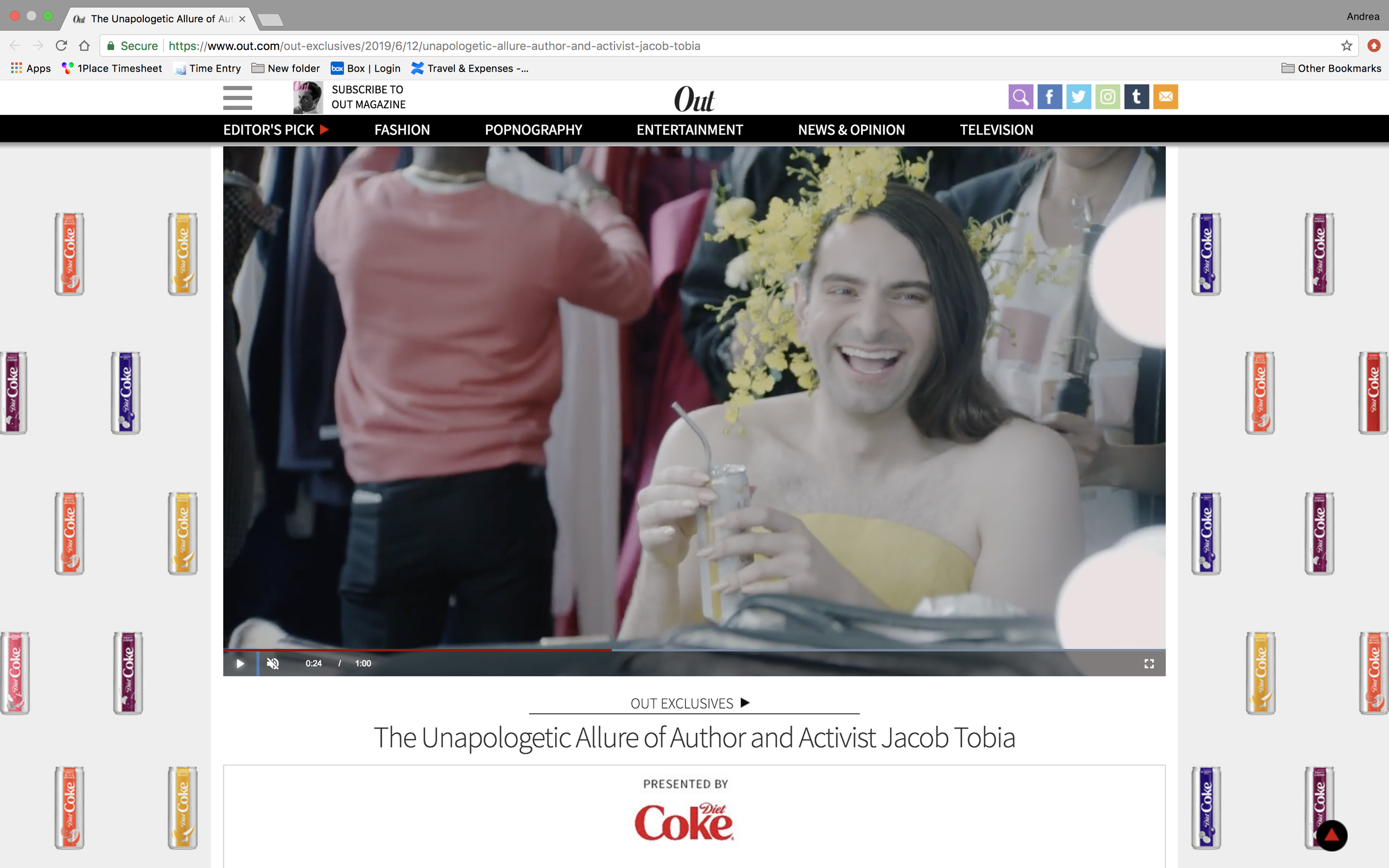Reload the page
Viewport: 1389px width, 868px height.
click(x=62, y=46)
